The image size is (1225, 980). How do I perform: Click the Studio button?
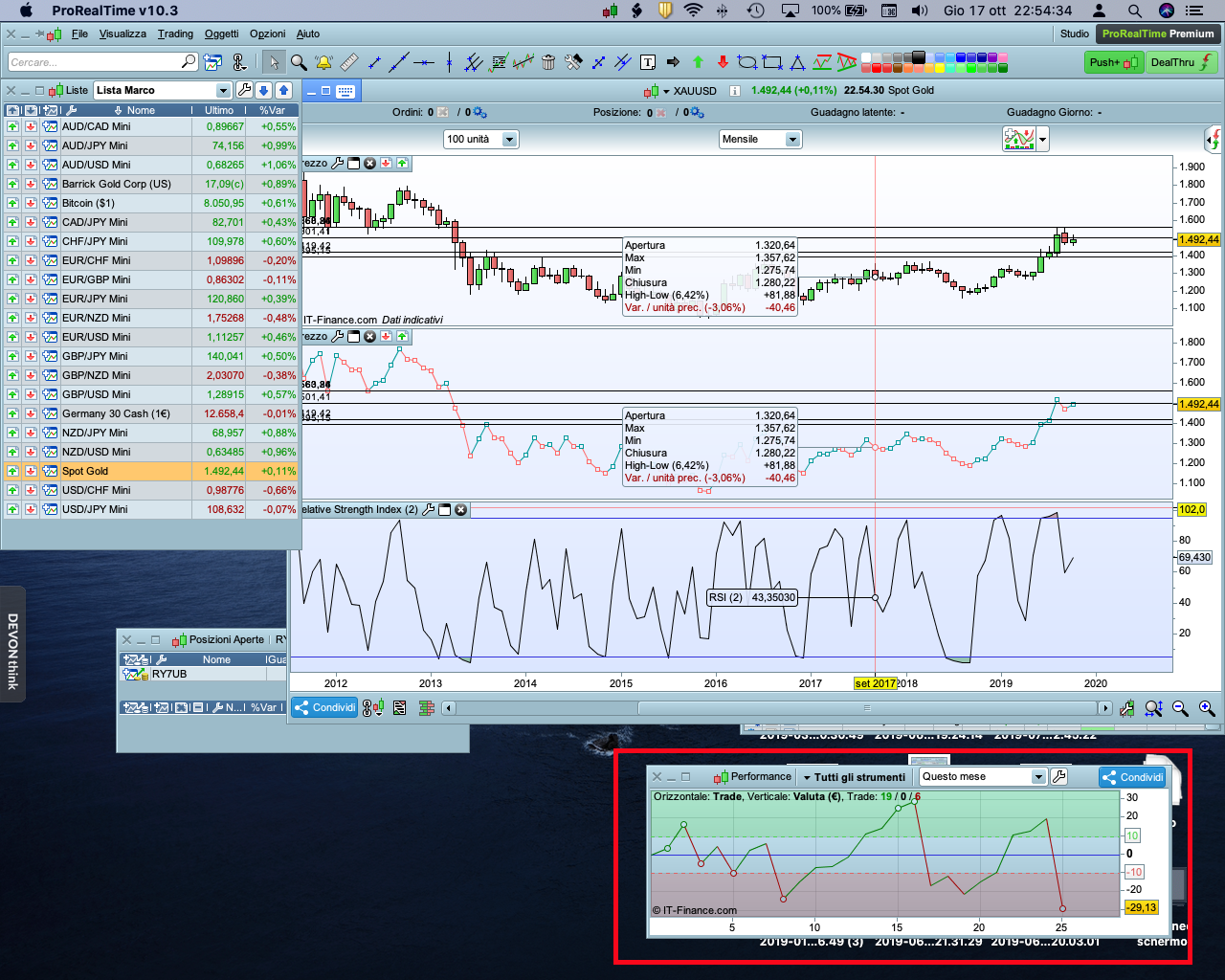[1075, 33]
